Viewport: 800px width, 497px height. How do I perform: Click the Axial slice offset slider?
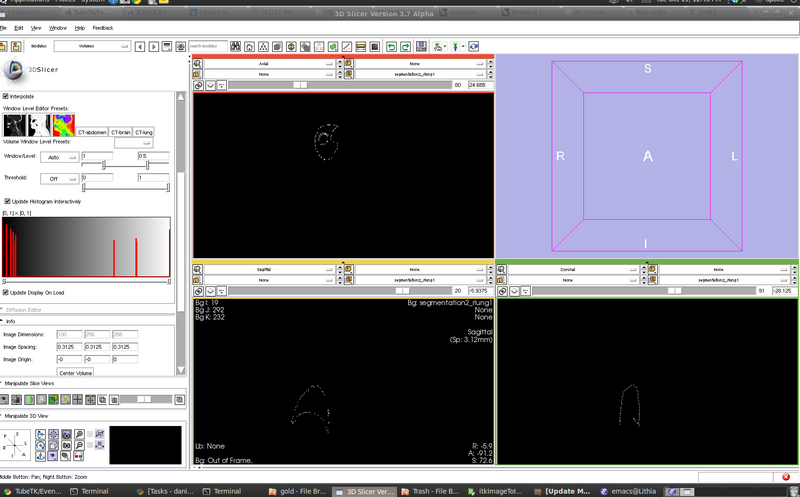coord(339,85)
